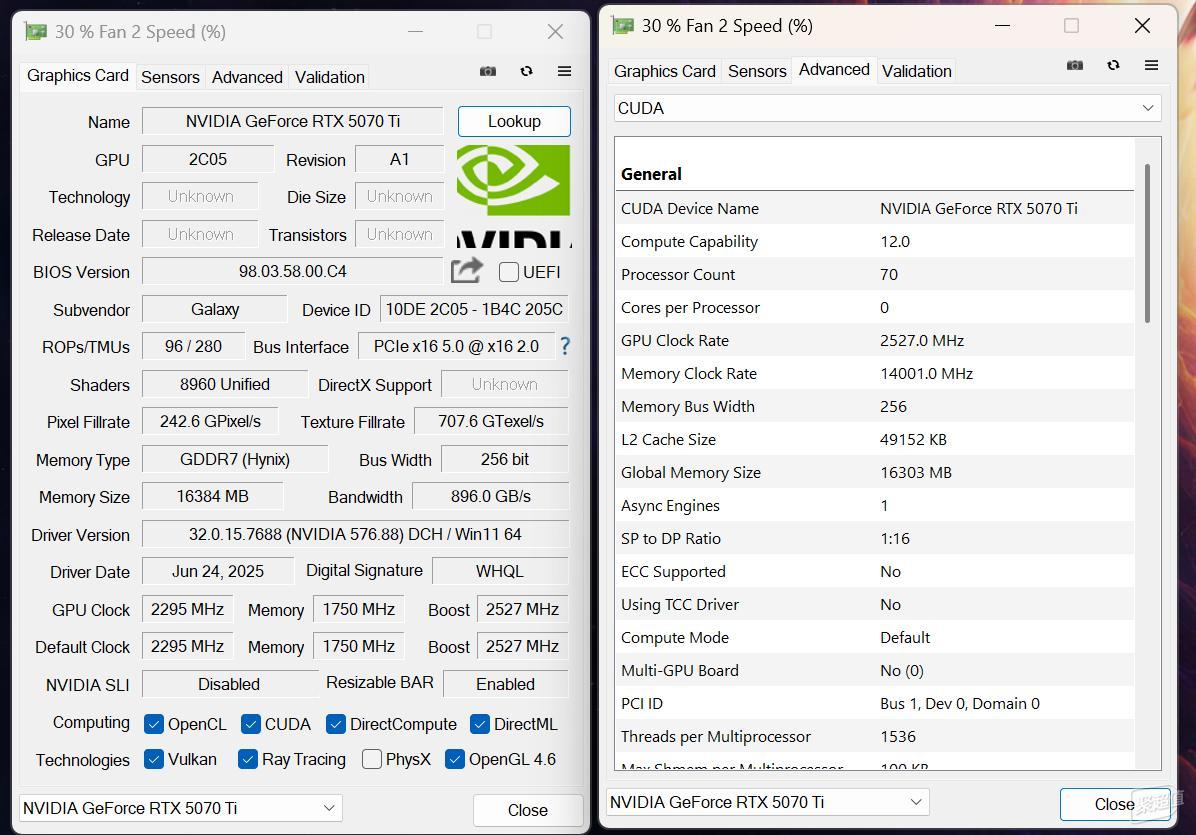Click the refresh icon in left window
The image size is (1196, 835).
point(526,71)
